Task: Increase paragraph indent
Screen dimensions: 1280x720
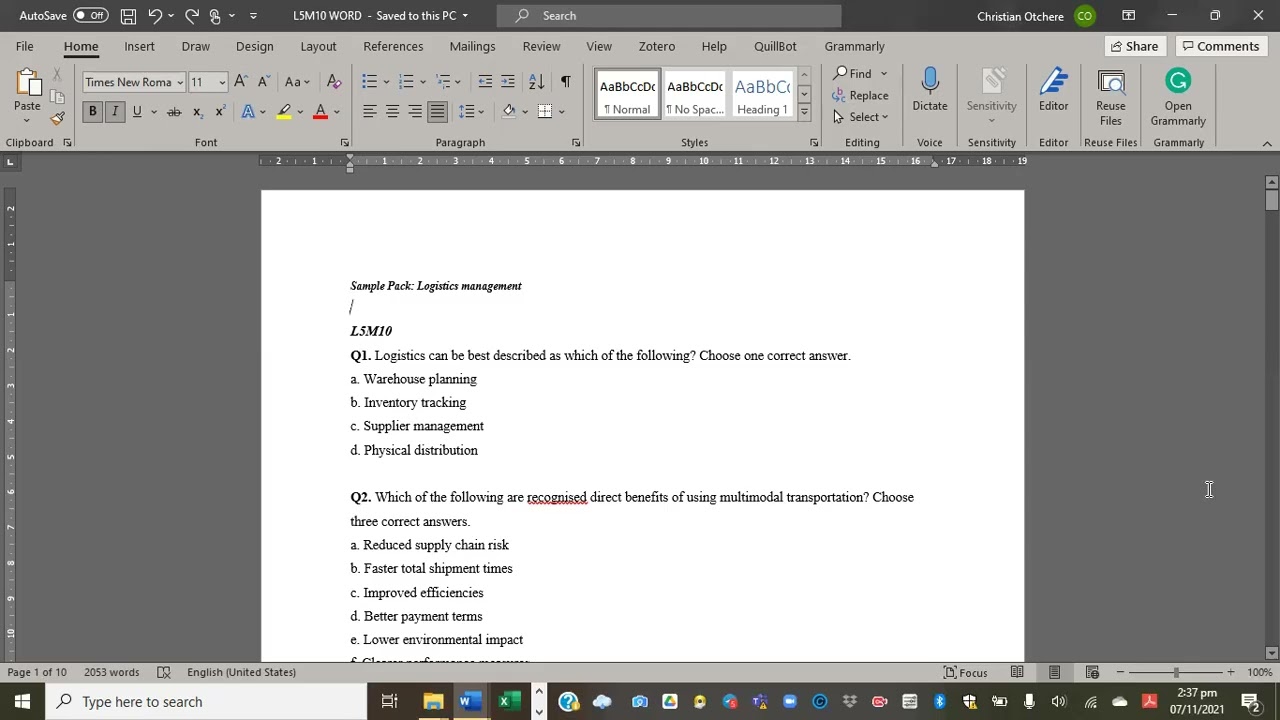Action: click(508, 82)
